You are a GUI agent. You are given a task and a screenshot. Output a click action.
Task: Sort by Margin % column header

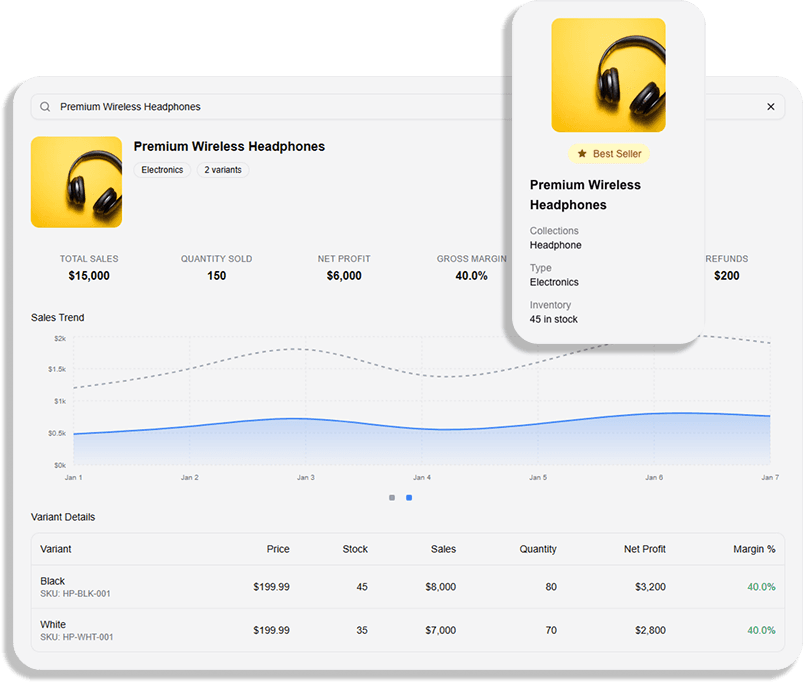755,549
